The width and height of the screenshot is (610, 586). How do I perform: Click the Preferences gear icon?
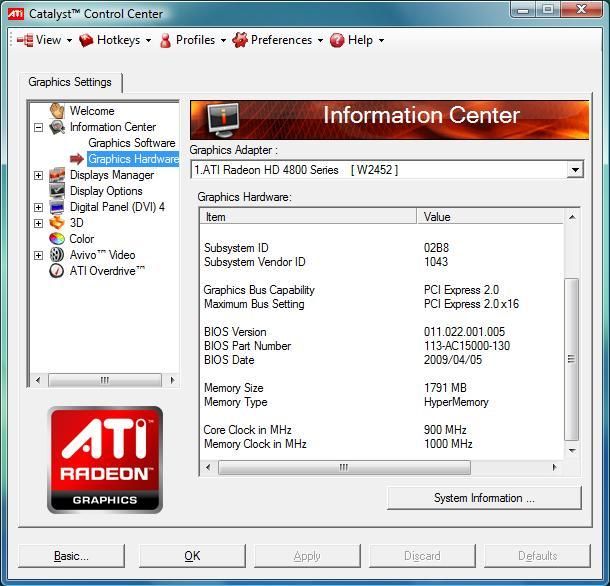pyautogui.click(x=240, y=40)
